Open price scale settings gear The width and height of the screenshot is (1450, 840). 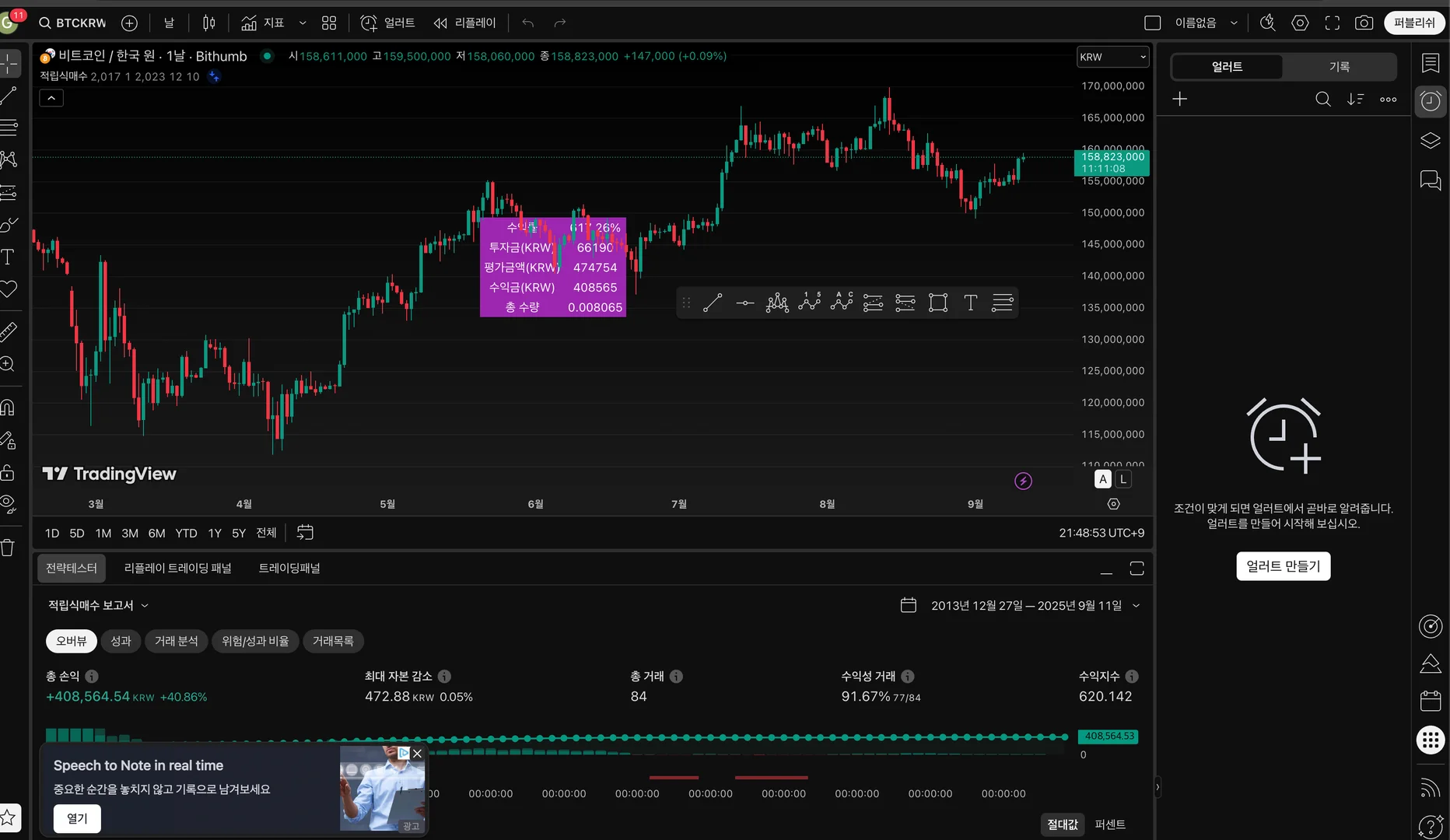coord(1114,504)
